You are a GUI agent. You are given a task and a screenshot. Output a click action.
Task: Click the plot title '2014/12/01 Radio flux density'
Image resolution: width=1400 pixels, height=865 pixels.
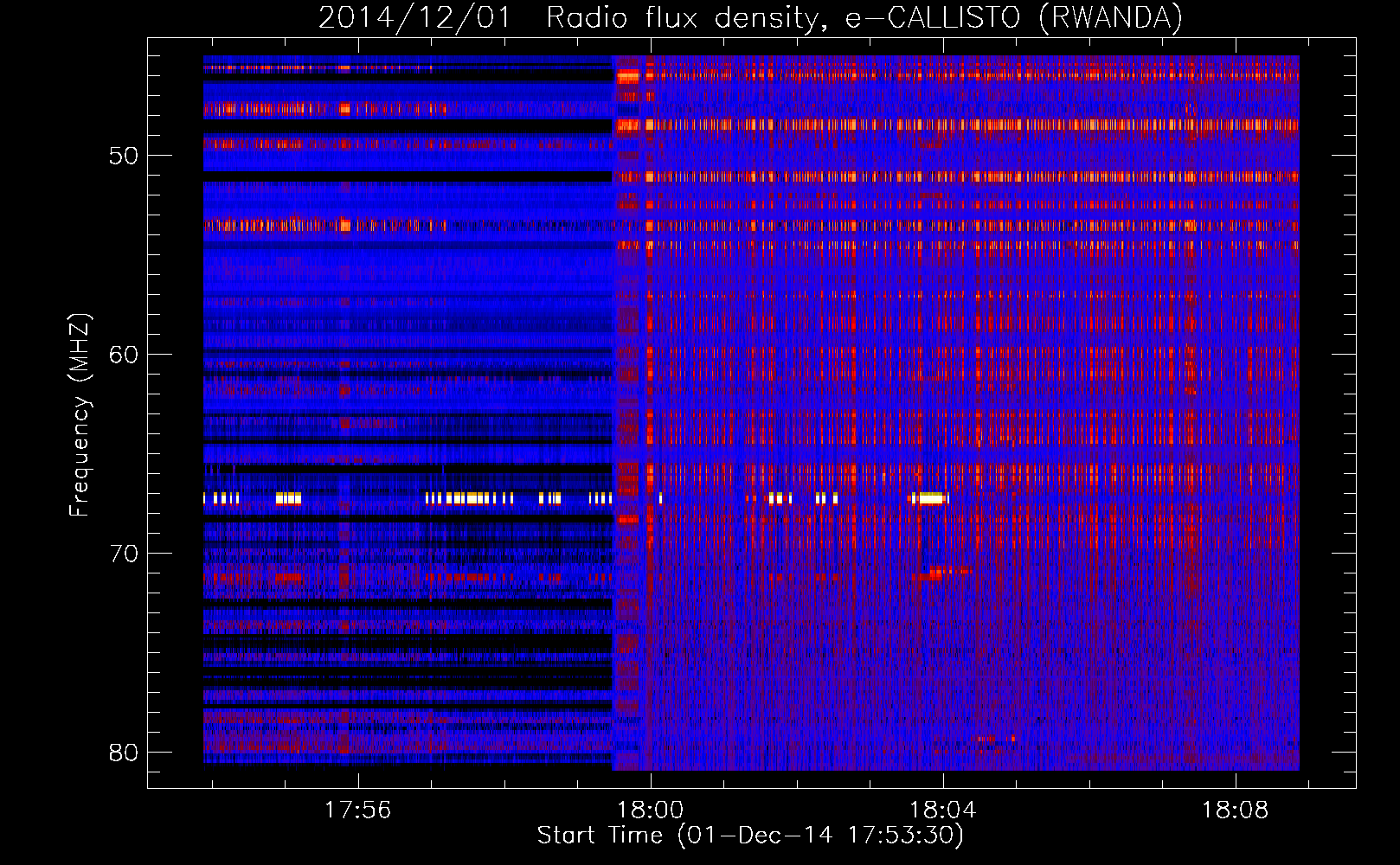point(567,17)
